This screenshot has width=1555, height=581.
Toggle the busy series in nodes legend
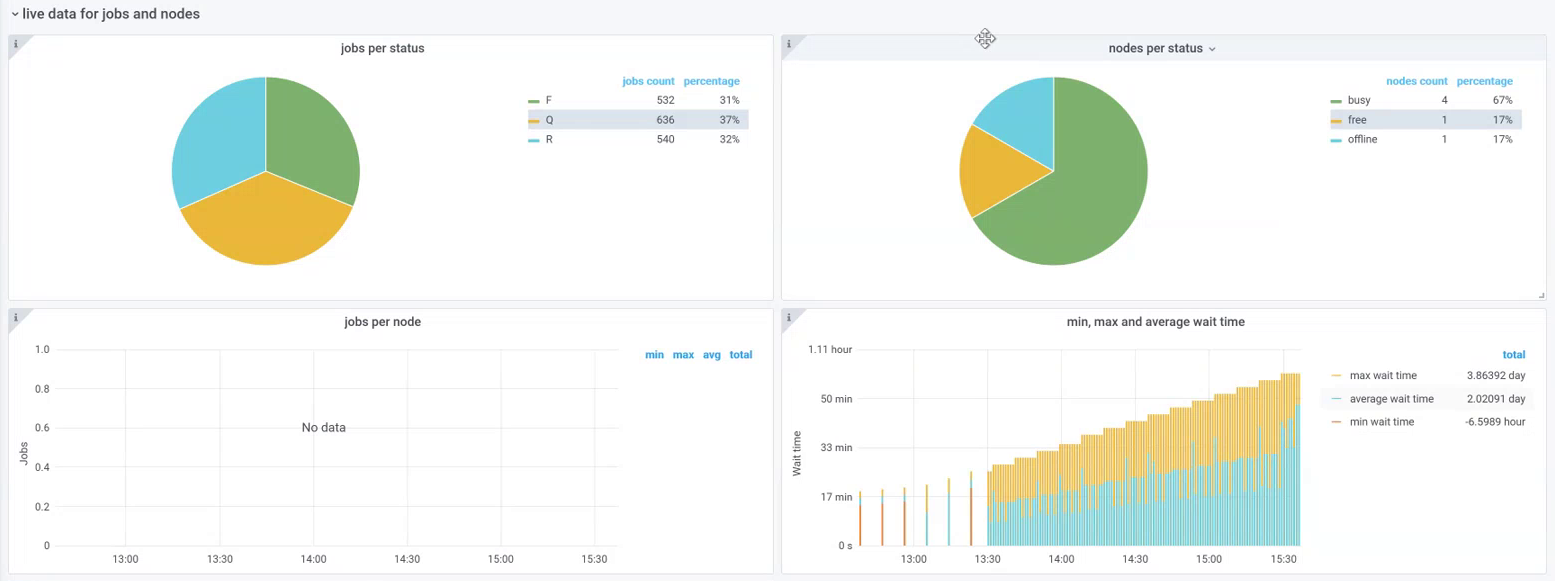pos(1359,101)
